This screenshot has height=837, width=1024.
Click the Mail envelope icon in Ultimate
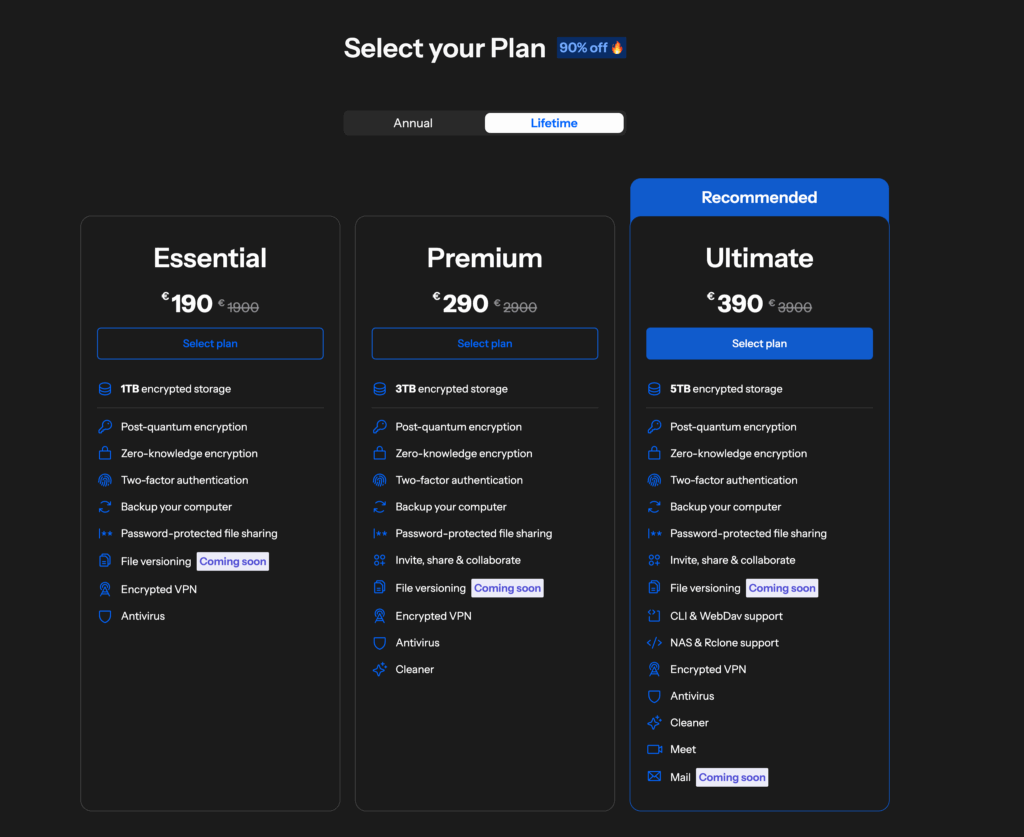click(654, 777)
